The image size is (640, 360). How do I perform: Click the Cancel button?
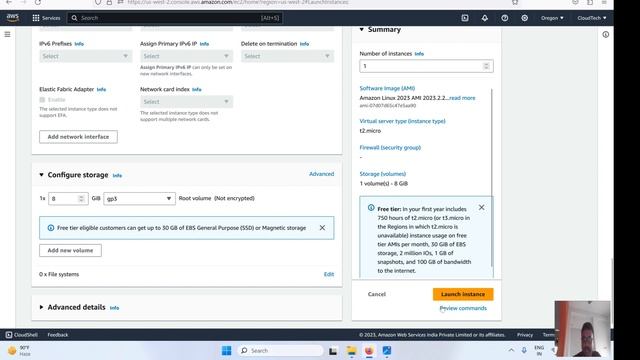(377, 294)
